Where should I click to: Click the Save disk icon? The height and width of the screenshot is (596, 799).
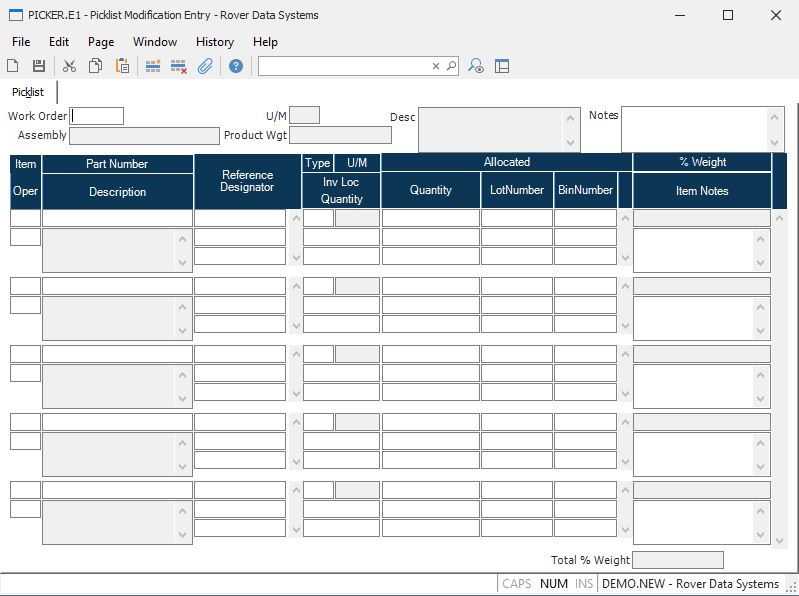click(39, 66)
